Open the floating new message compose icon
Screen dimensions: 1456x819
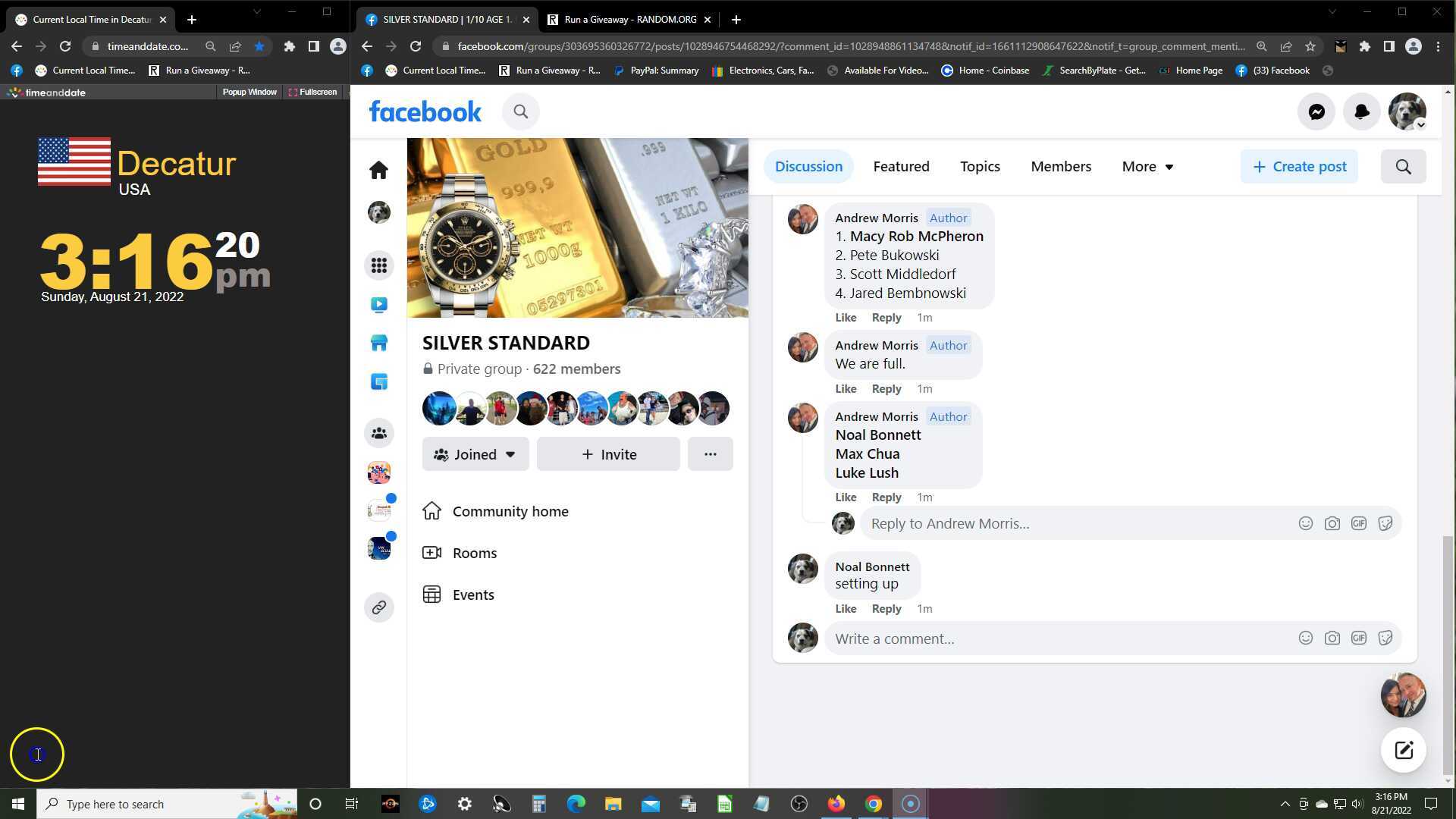tap(1403, 750)
